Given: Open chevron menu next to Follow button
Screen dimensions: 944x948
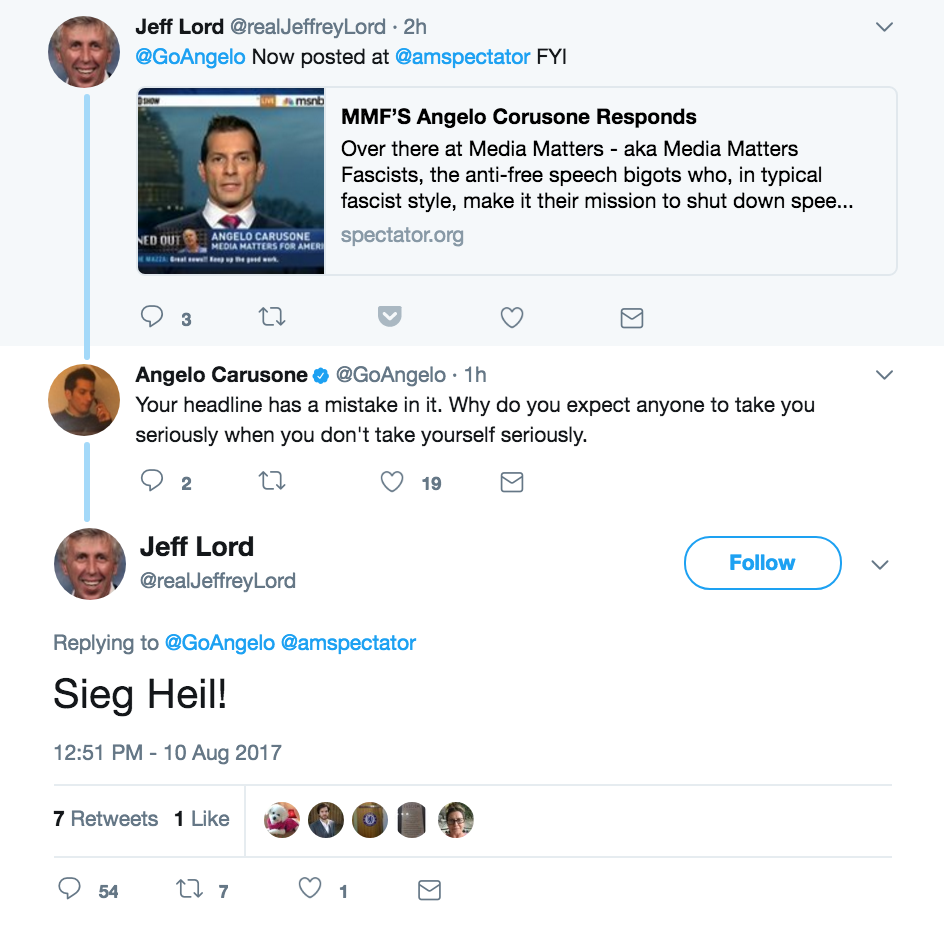Looking at the screenshot, I should pyautogui.click(x=880, y=565).
